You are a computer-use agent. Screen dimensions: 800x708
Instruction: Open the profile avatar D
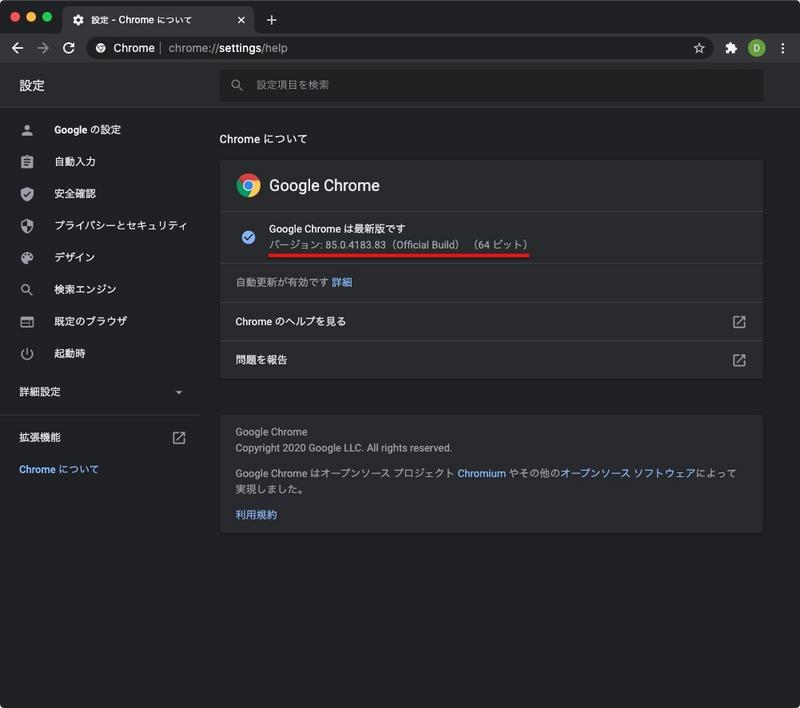(756, 48)
